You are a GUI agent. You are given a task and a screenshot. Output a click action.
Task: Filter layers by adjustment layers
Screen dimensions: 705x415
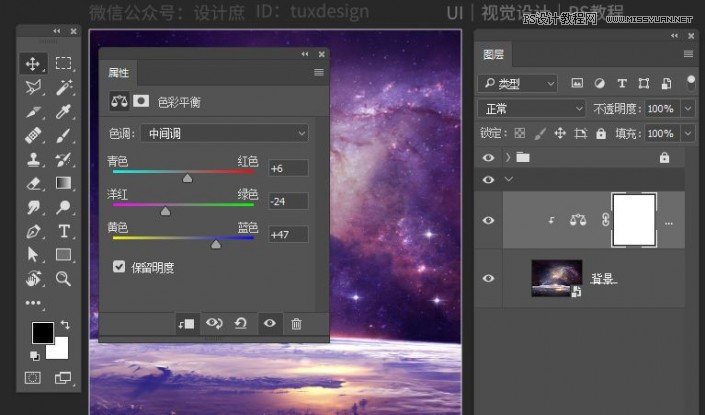tap(599, 83)
